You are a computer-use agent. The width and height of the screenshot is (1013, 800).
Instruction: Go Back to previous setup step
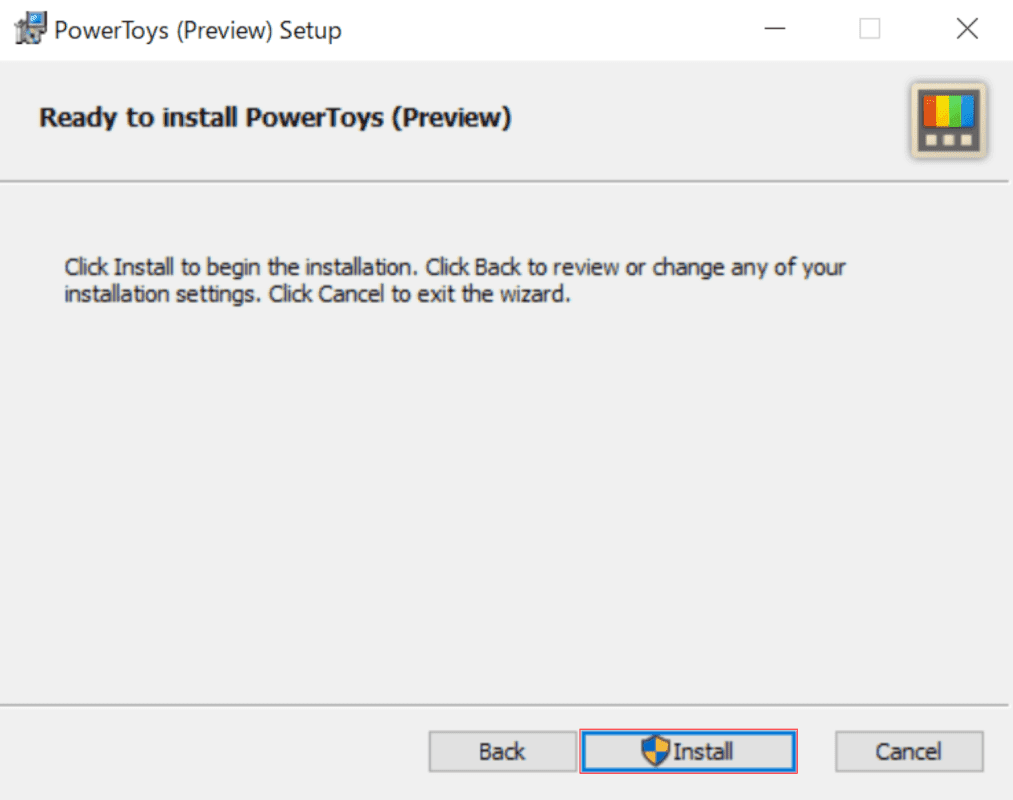pos(503,752)
